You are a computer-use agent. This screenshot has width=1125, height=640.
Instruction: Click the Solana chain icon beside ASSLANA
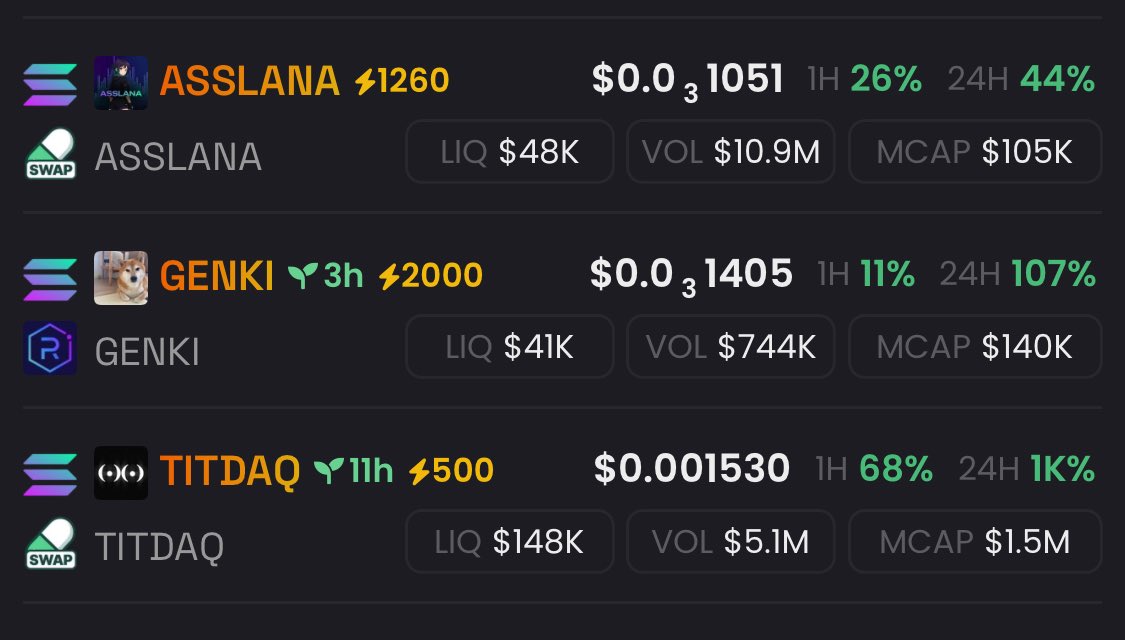50,83
